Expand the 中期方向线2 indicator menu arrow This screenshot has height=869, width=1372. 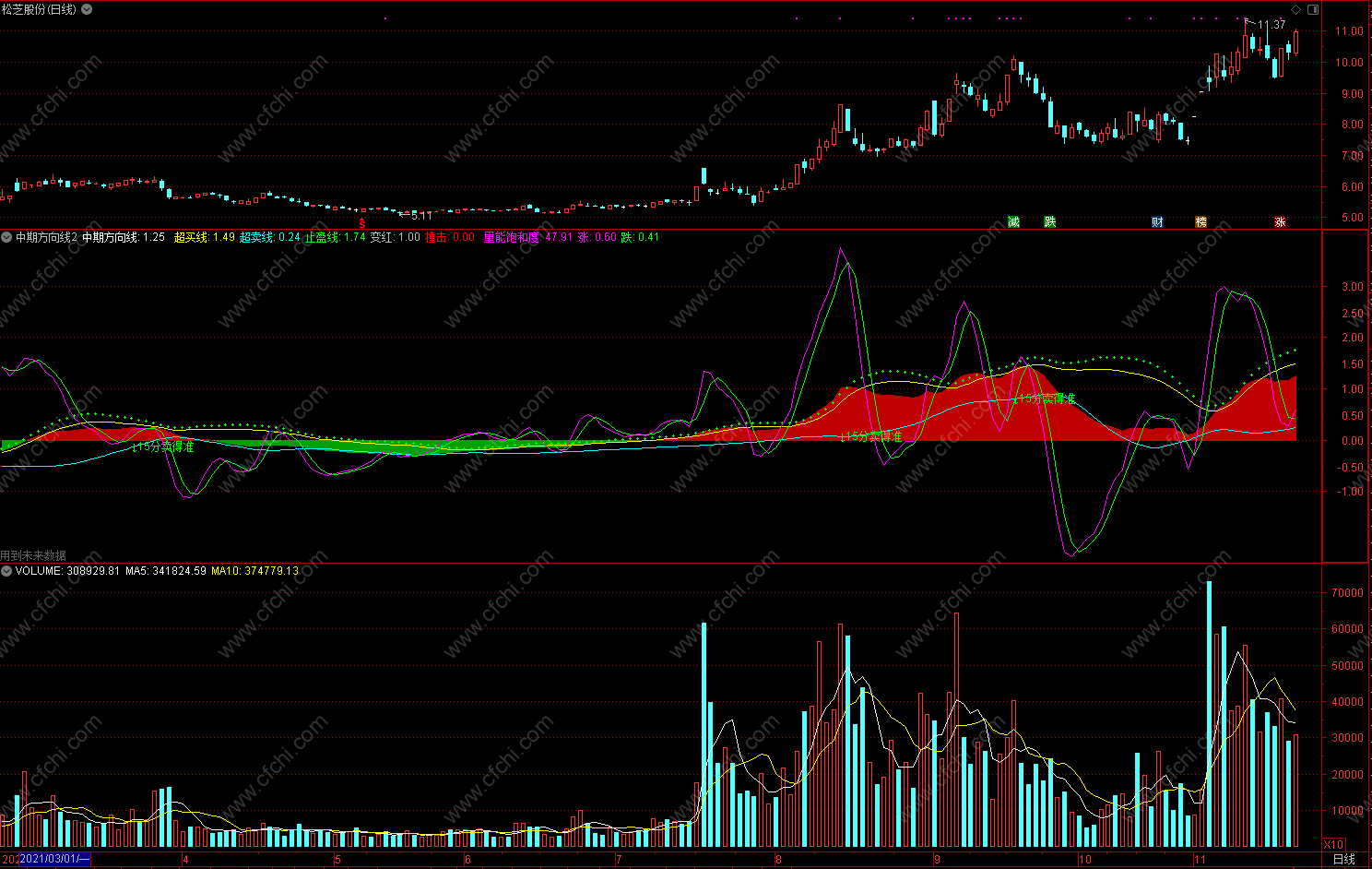tap(6, 237)
